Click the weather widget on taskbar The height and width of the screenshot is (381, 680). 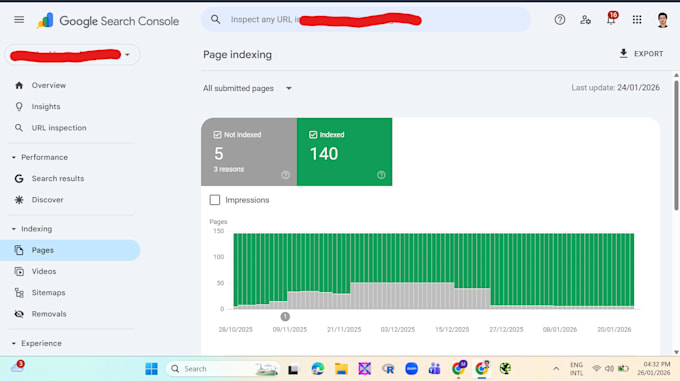(17, 367)
